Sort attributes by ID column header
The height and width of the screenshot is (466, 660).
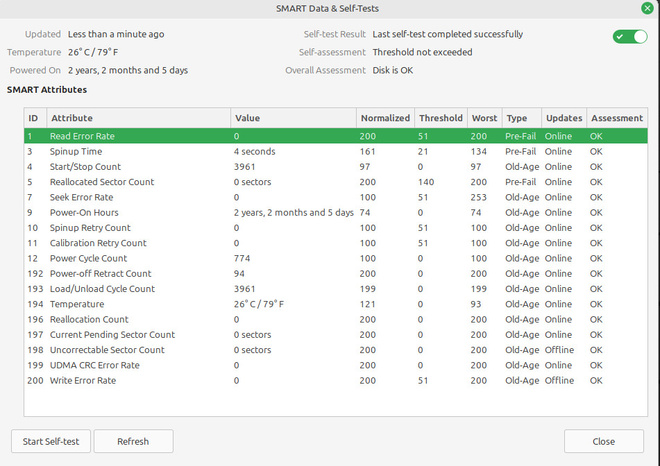(35, 118)
